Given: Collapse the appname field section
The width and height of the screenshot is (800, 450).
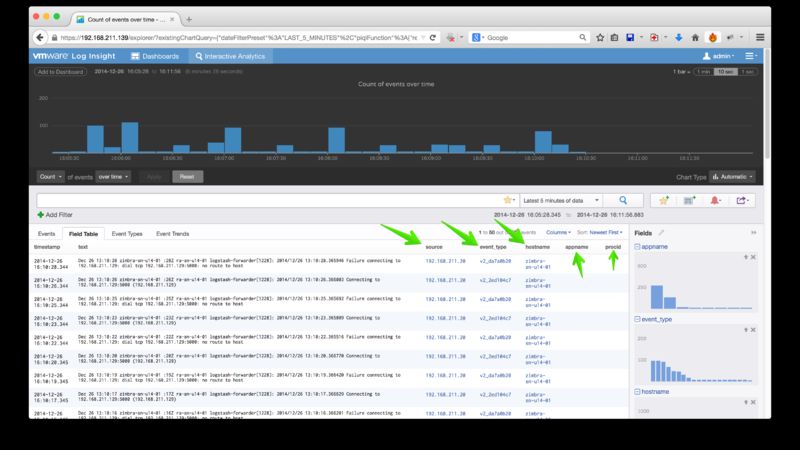Looking at the screenshot, I should [x=637, y=246].
